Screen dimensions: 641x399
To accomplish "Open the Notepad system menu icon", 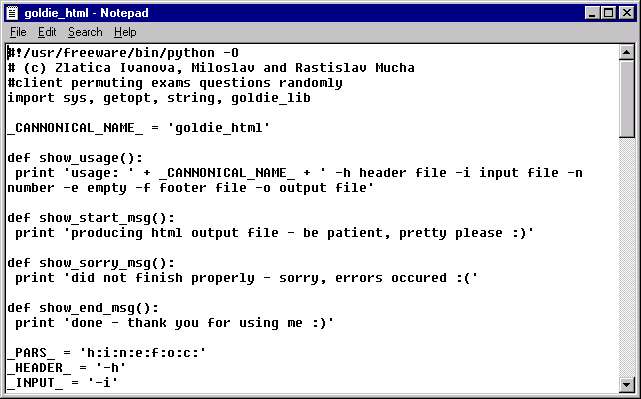I will coord(12,13).
